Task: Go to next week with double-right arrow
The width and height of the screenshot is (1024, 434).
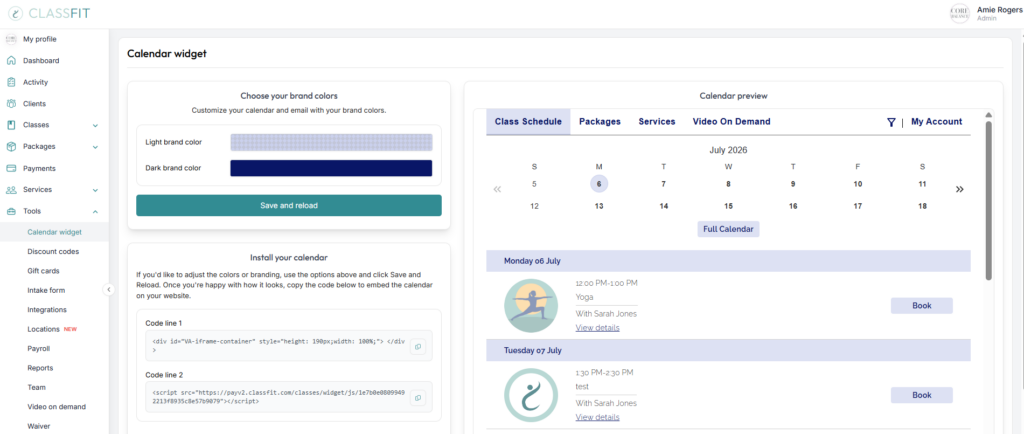Action: tap(959, 189)
